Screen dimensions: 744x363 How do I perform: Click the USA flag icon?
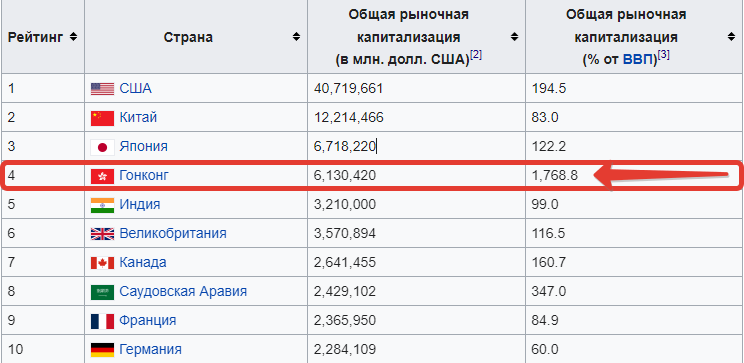pos(102,89)
